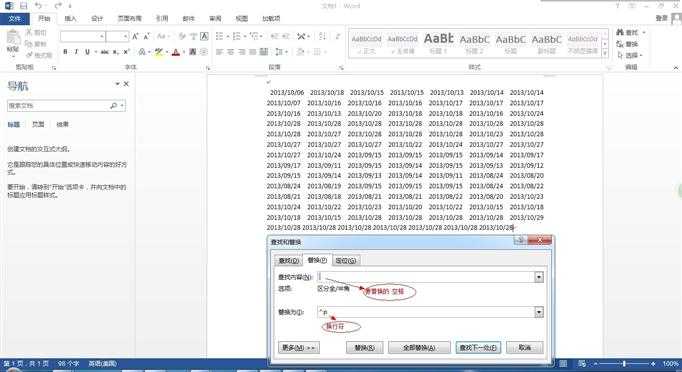Image resolution: width=682 pixels, height=372 pixels.
Task: Click the navigation search magnifier icon
Action: pos(114,106)
